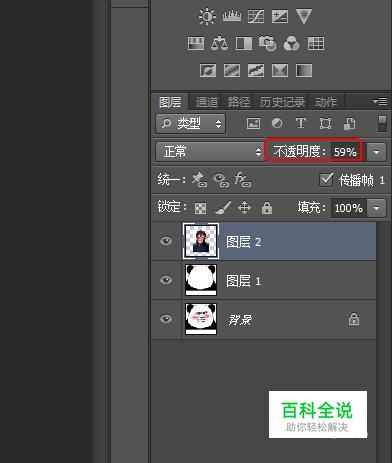Open the 类型 filter dropdown
The height and width of the screenshot is (463, 392).
190,124
